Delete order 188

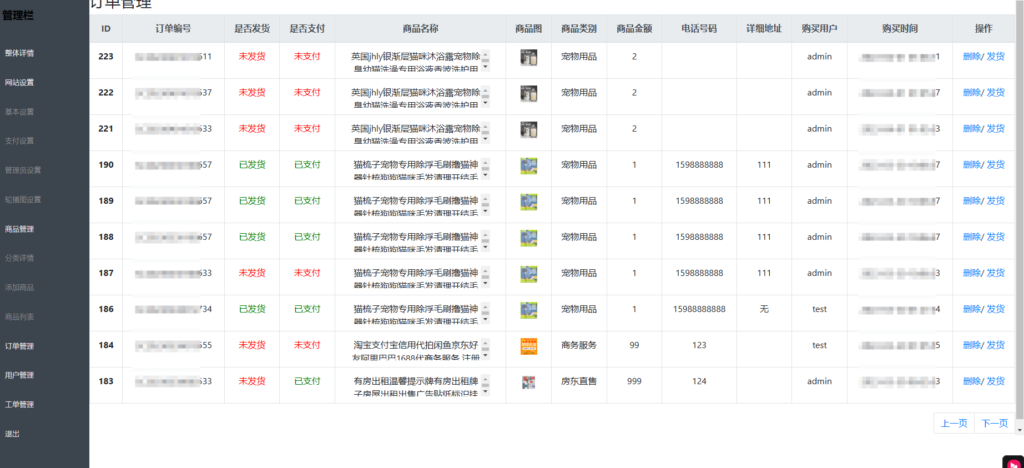(x=972, y=237)
